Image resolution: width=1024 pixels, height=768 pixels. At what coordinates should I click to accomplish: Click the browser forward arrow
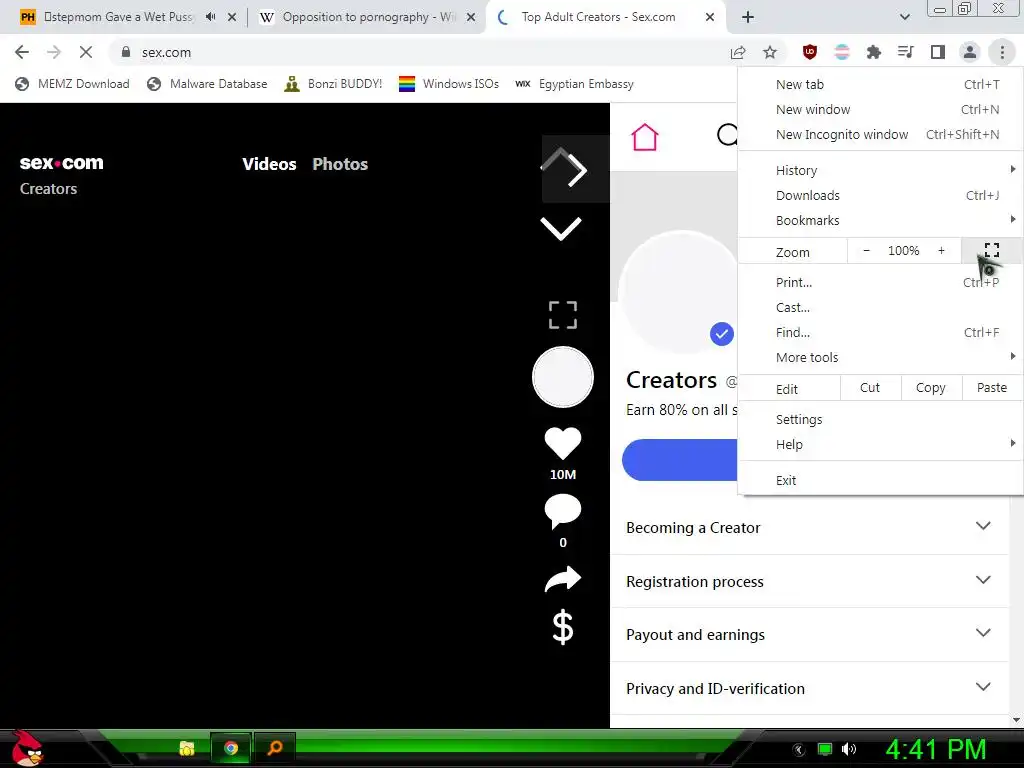click(x=54, y=52)
